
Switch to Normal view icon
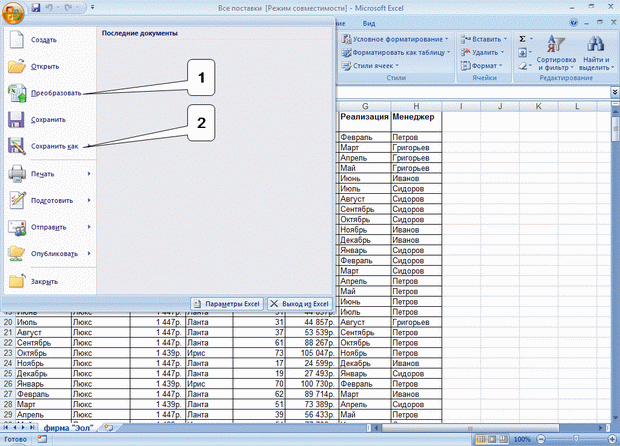point(481,439)
